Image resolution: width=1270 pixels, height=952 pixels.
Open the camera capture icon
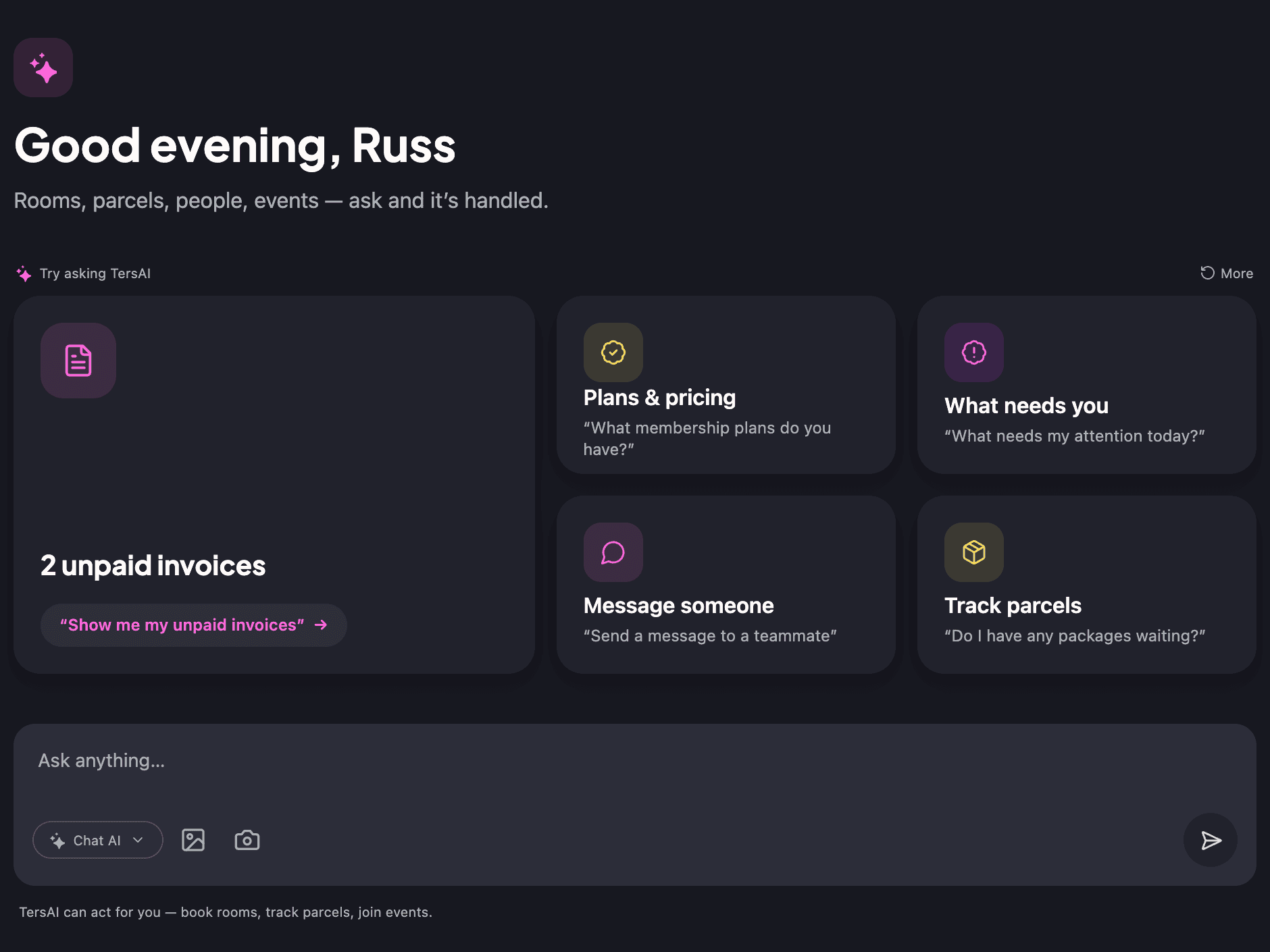pos(247,840)
